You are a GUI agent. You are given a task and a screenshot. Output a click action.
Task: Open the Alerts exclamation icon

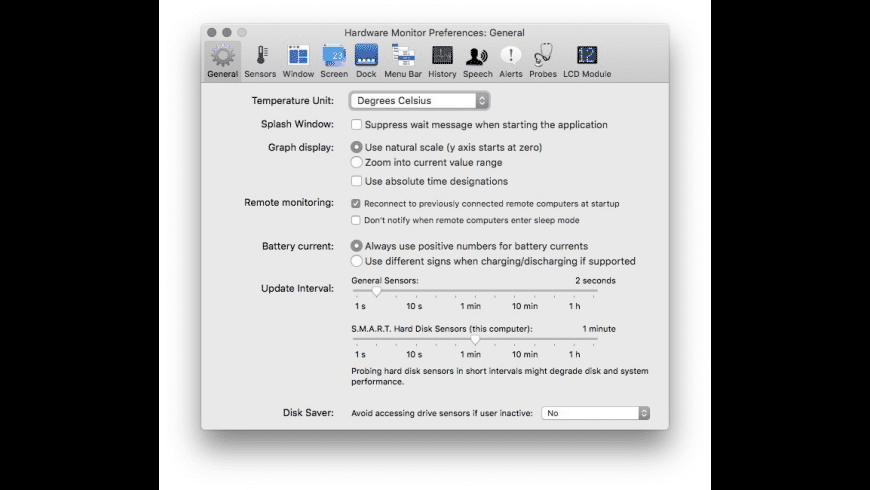510,55
